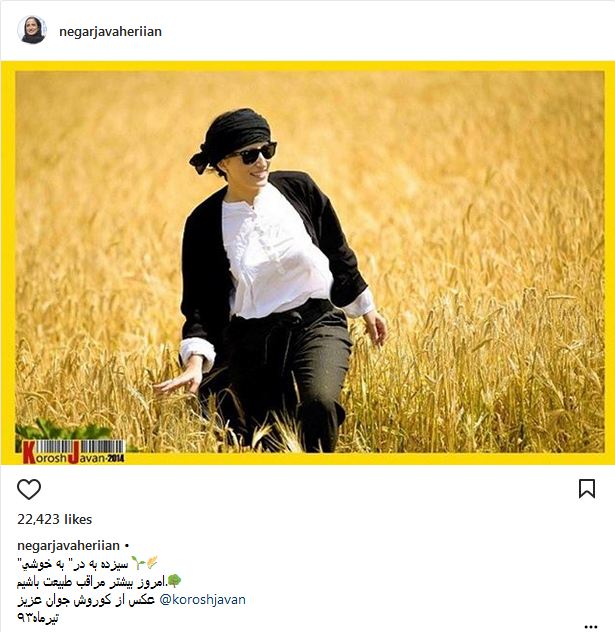
Task: Click the seedling emoji in the caption
Action: [x=139, y=563]
